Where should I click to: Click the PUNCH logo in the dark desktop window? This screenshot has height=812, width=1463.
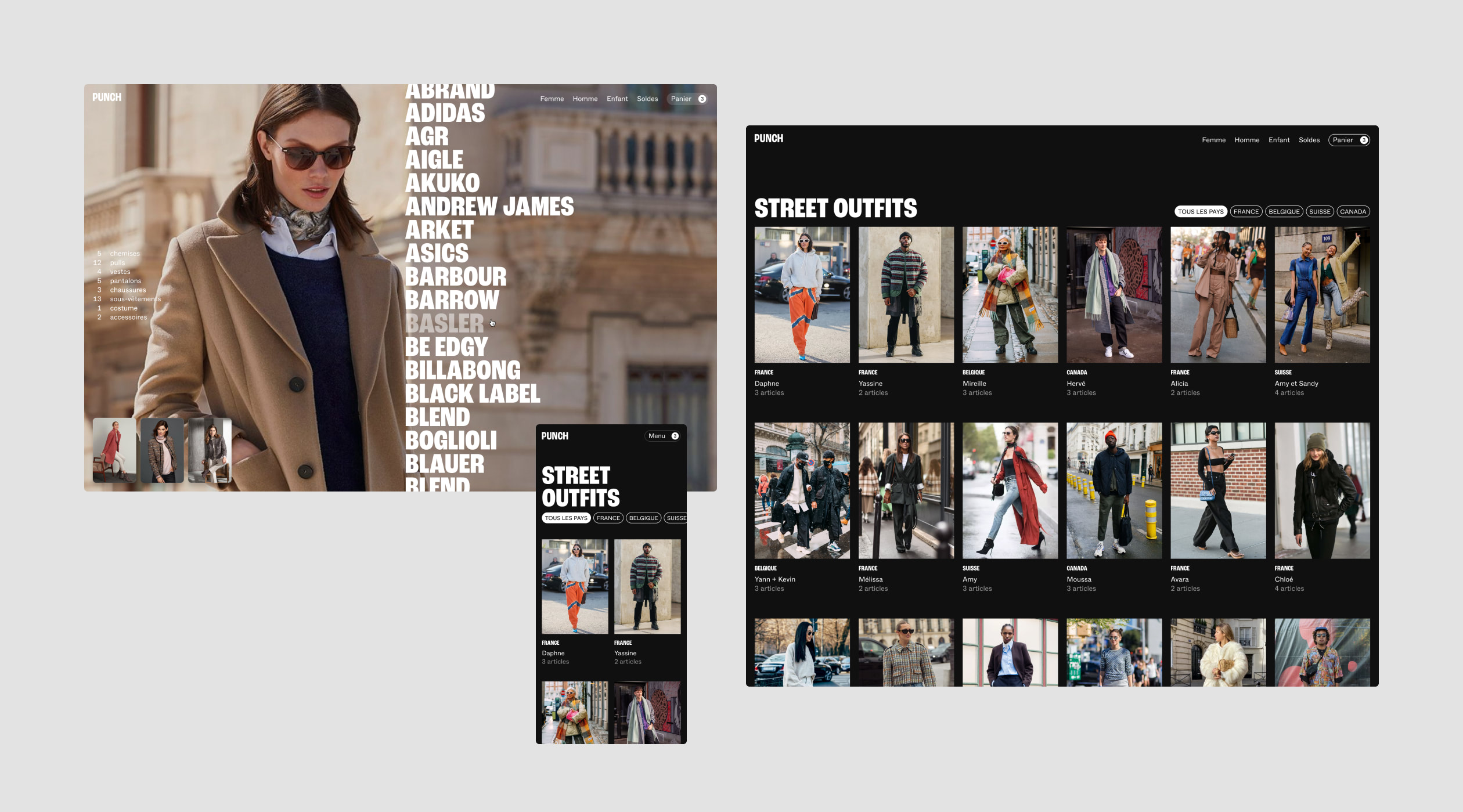click(768, 138)
